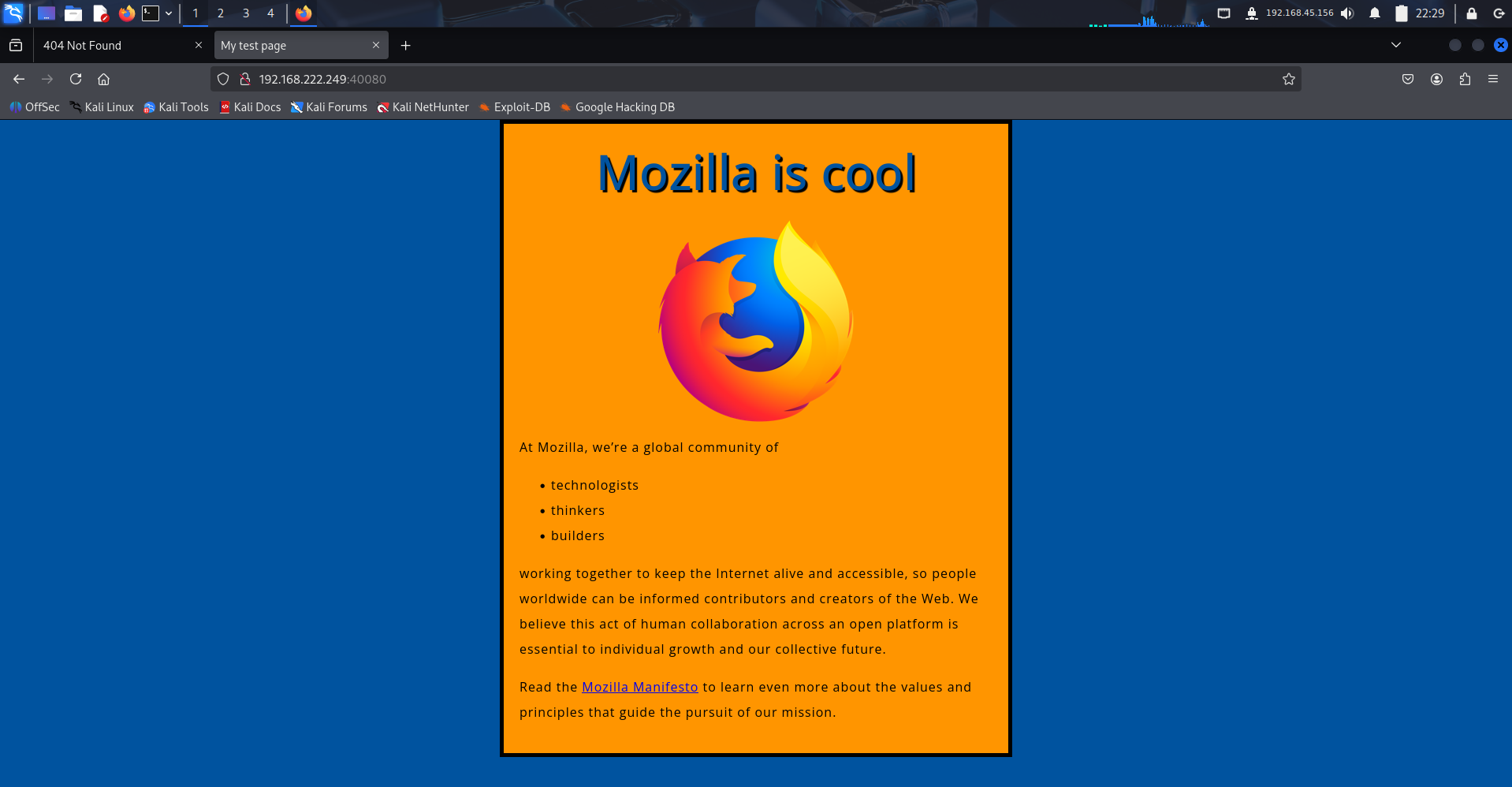Screen dimensions: 1512x787
Task: Click the technologists list item
Action: pos(594,485)
